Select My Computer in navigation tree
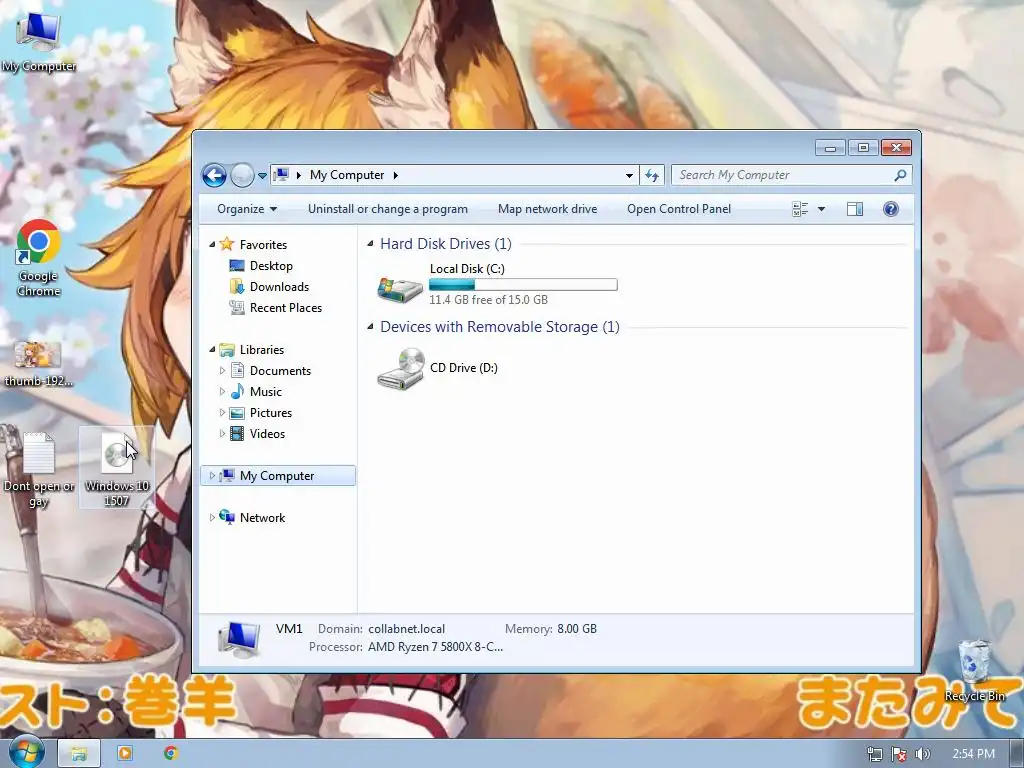This screenshot has height=768, width=1024. pos(278,475)
